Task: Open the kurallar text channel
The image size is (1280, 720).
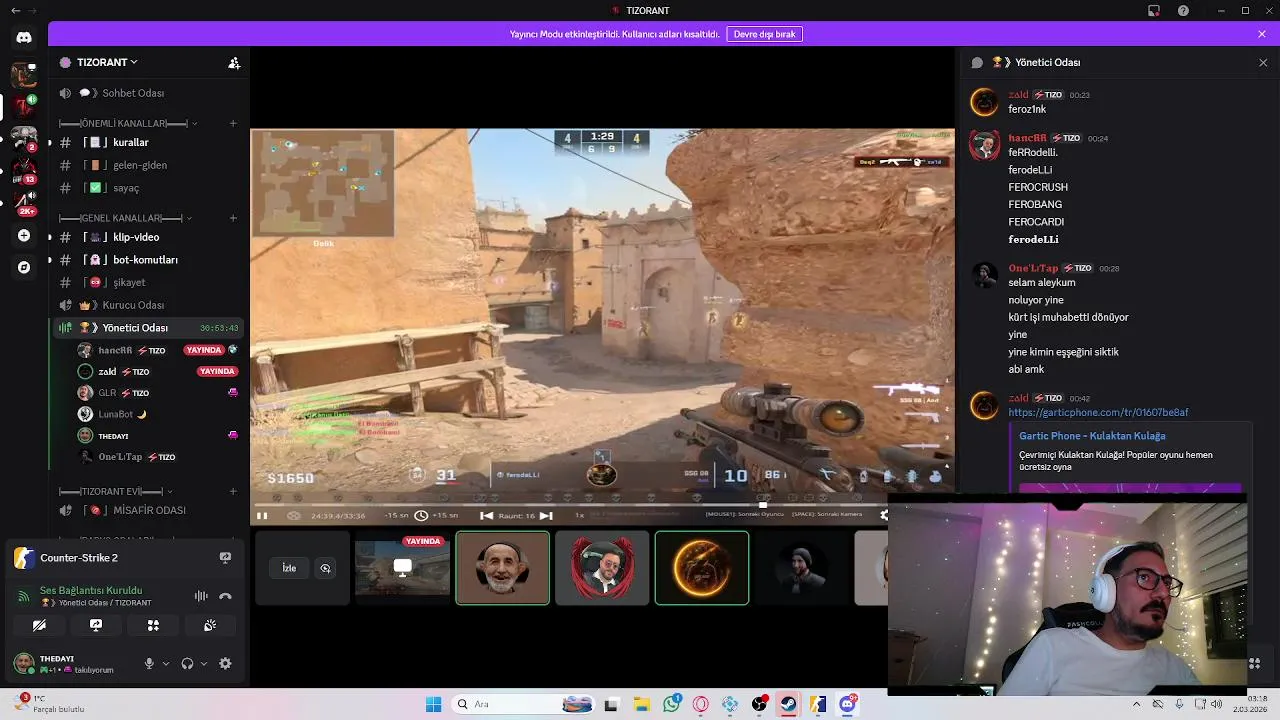Action: click(149, 142)
